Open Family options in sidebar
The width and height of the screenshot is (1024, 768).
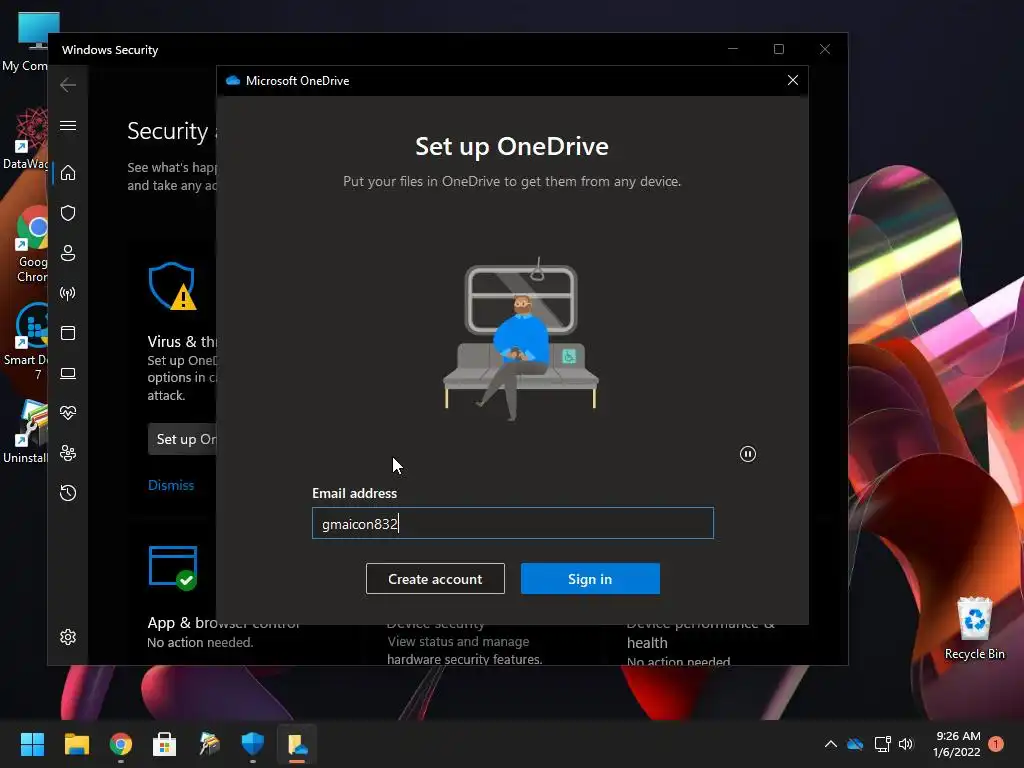(x=68, y=453)
